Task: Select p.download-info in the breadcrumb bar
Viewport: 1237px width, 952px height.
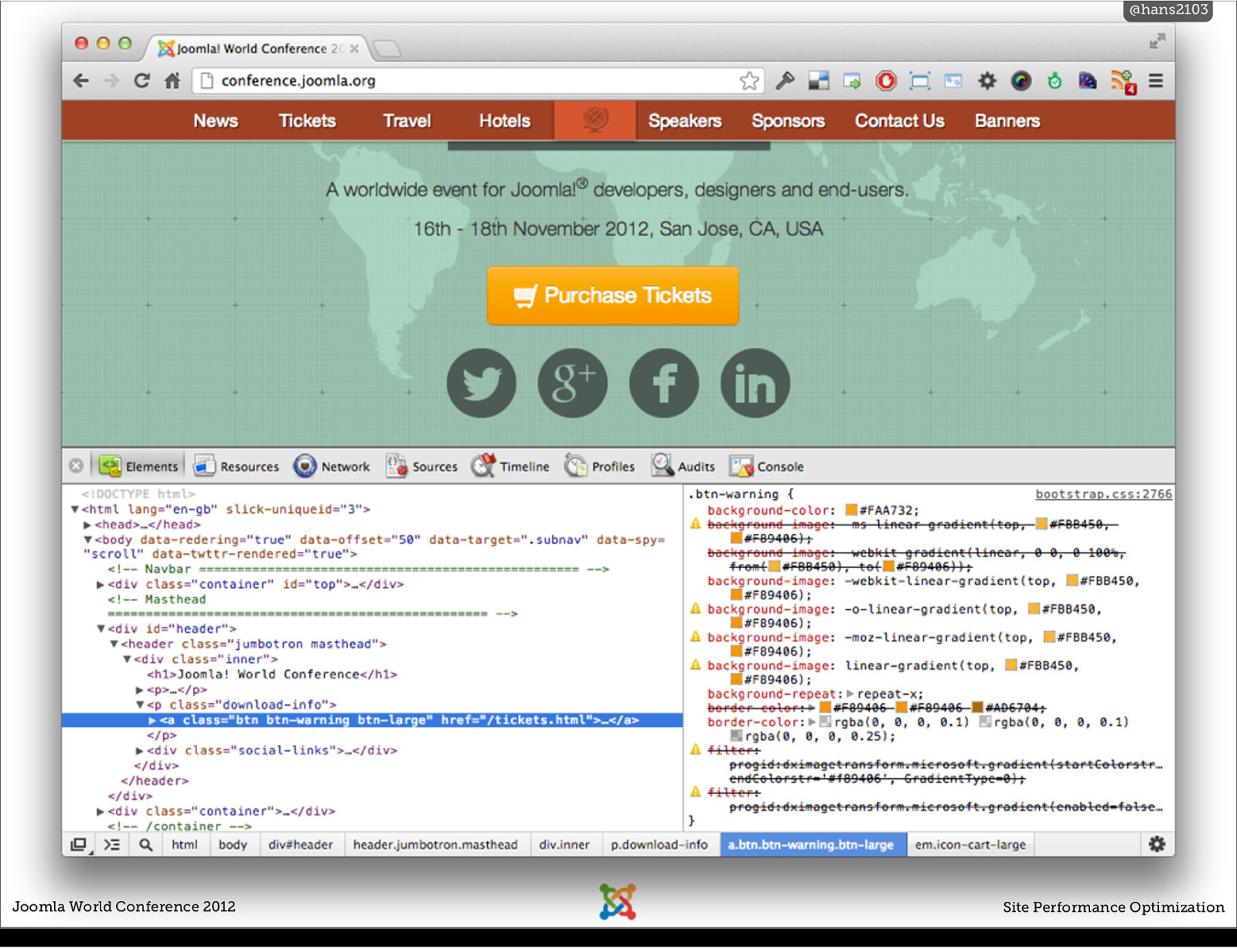Action: click(659, 845)
